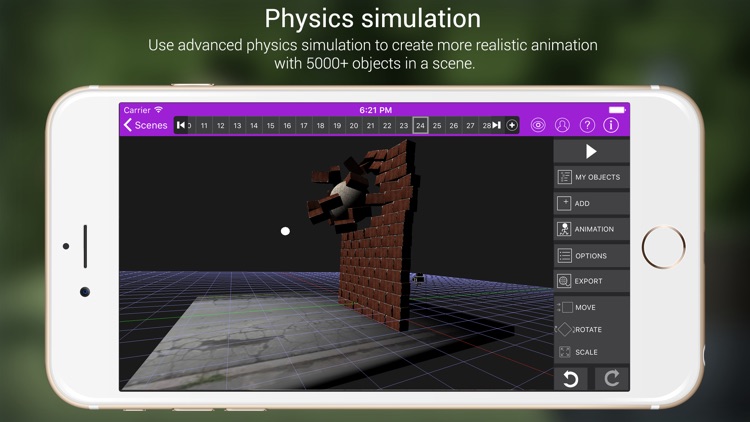
Task: Add a new frame with plus icon
Action: (x=512, y=125)
